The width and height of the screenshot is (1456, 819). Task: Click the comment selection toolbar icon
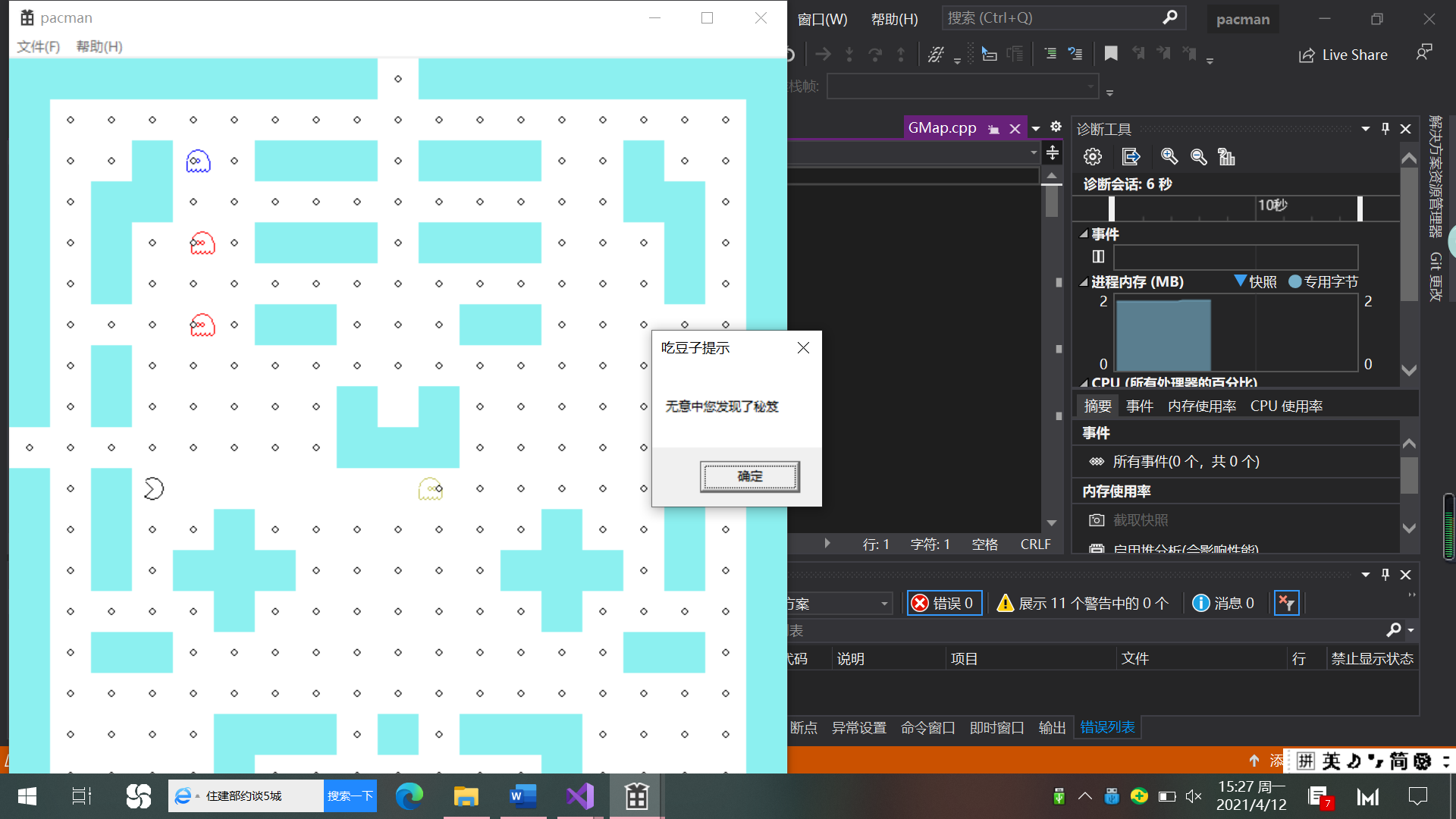989,53
